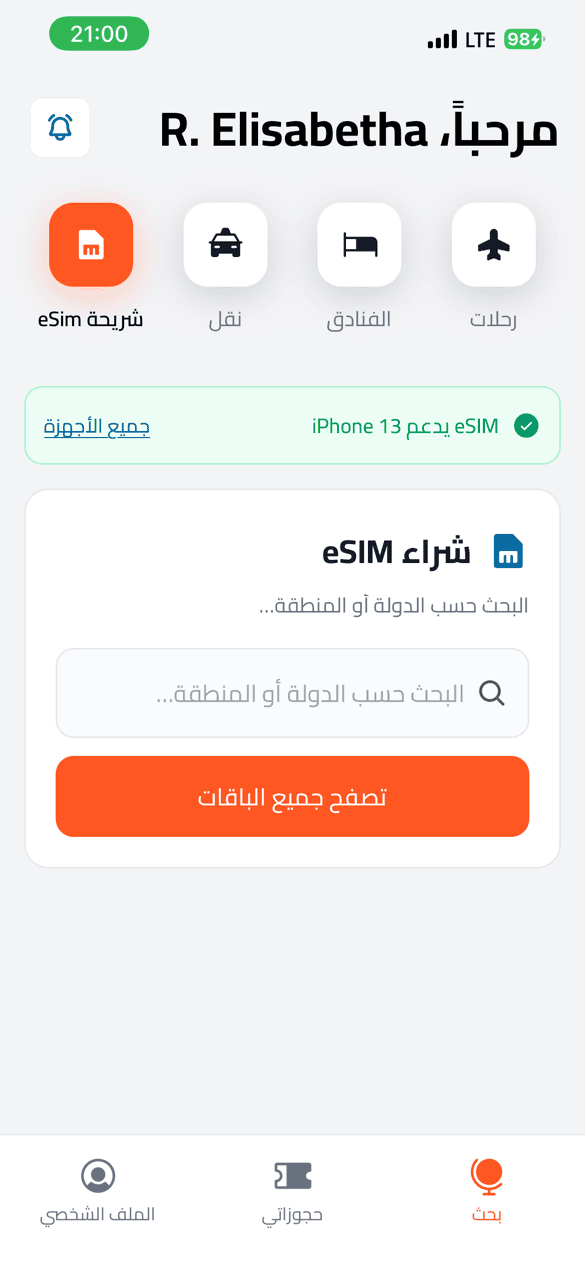Tap the iPhone 13 compatibility banner
585x1266 pixels.
coord(292,425)
